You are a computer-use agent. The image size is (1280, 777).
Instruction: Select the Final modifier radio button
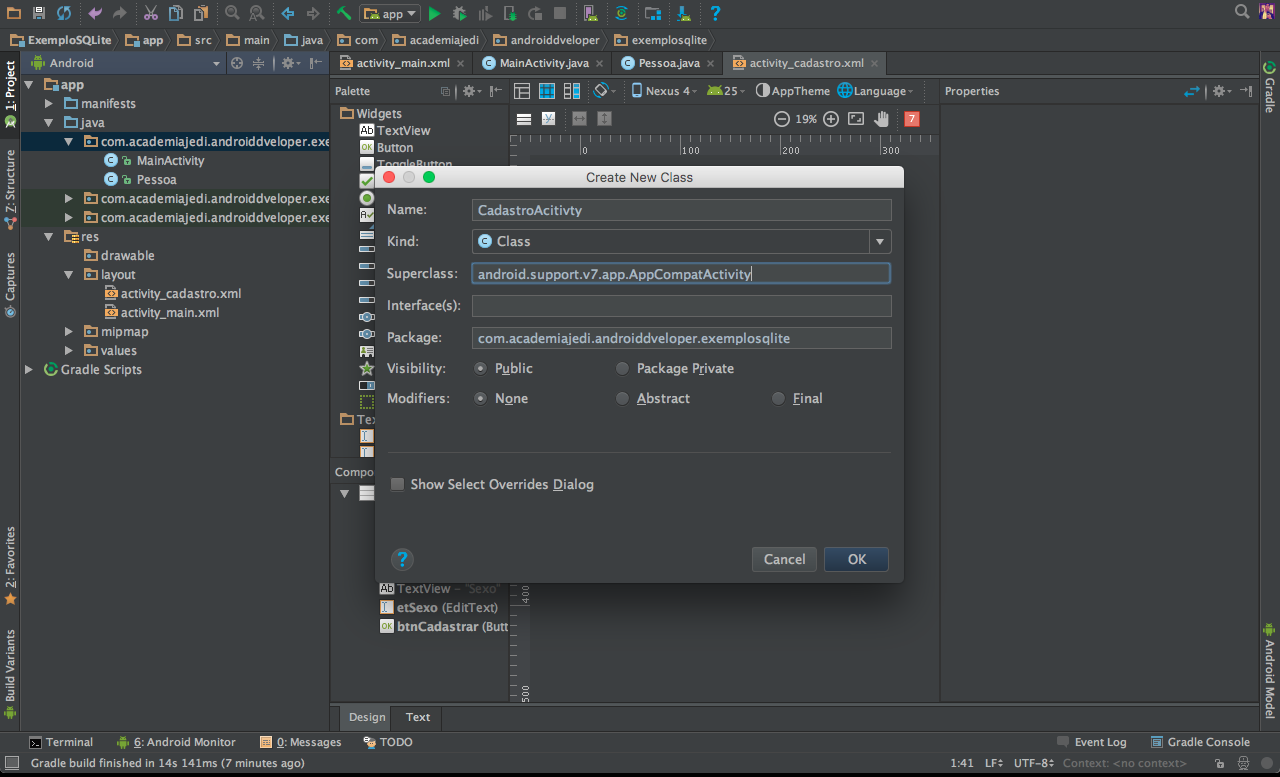[x=779, y=398]
